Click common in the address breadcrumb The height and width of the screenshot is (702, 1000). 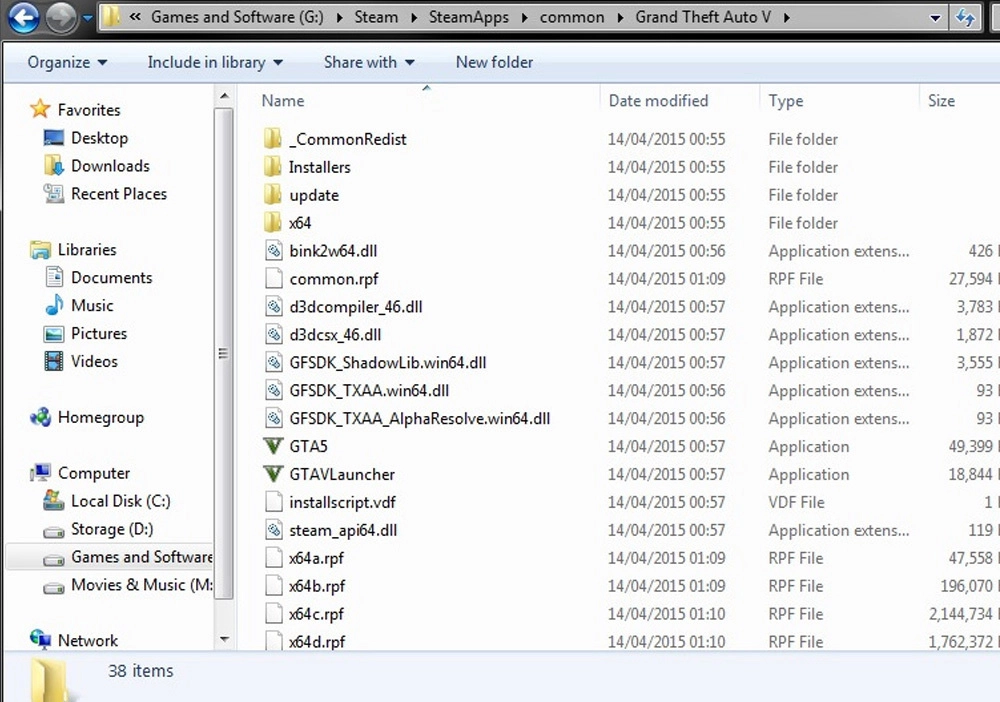pyautogui.click(x=571, y=17)
